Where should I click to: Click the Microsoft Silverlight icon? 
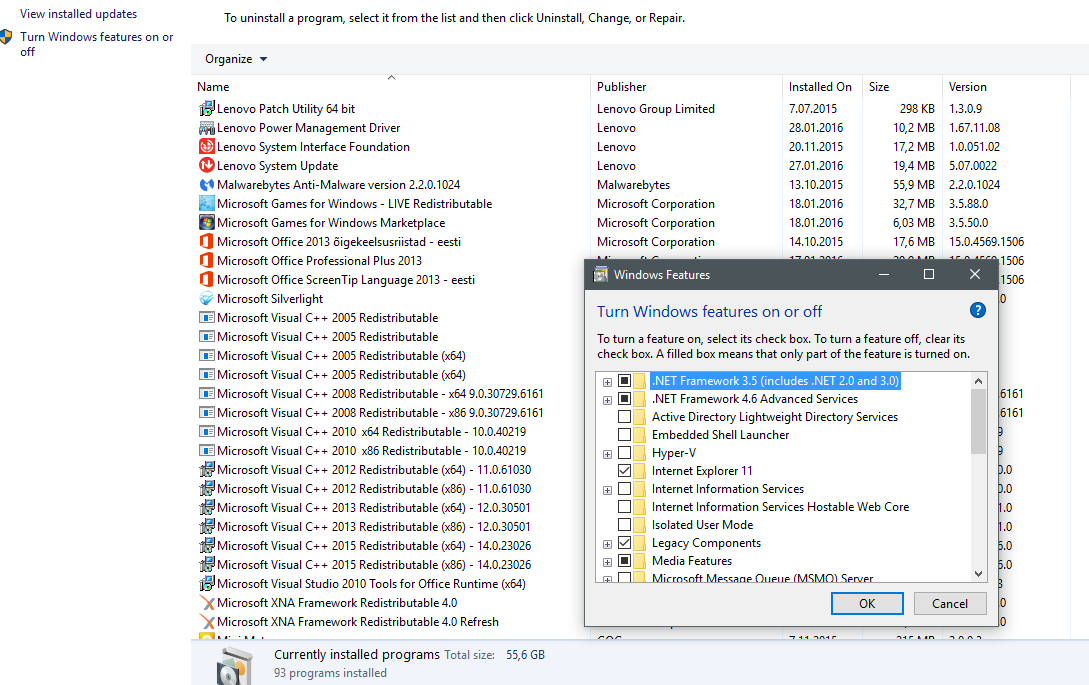(x=206, y=299)
